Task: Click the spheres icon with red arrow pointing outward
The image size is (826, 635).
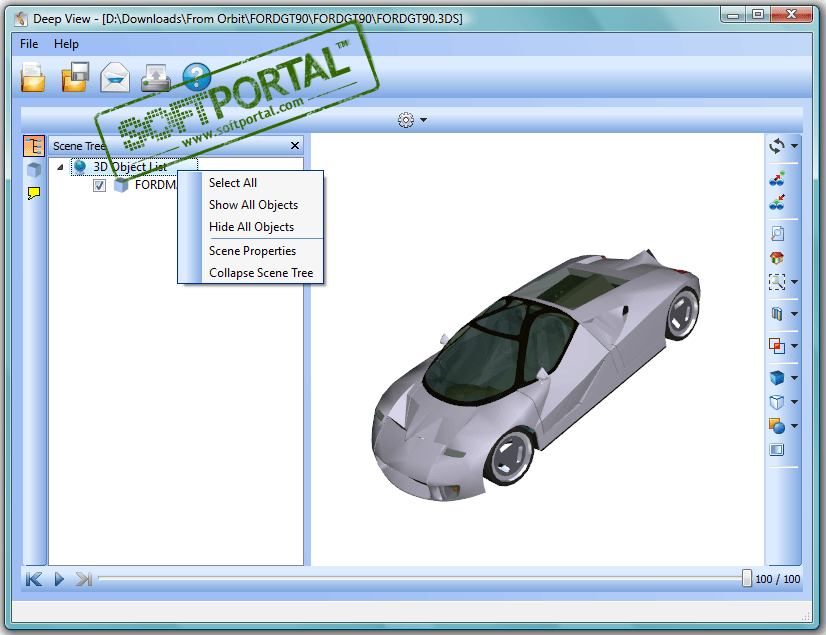Action: click(x=777, y=178)
